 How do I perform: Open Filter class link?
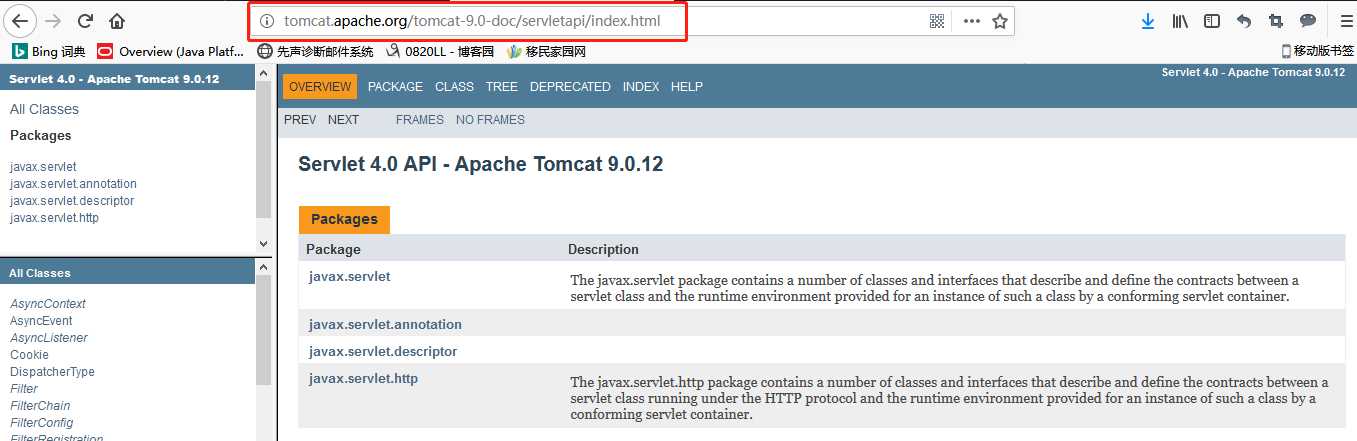click(x=24, y=389)
